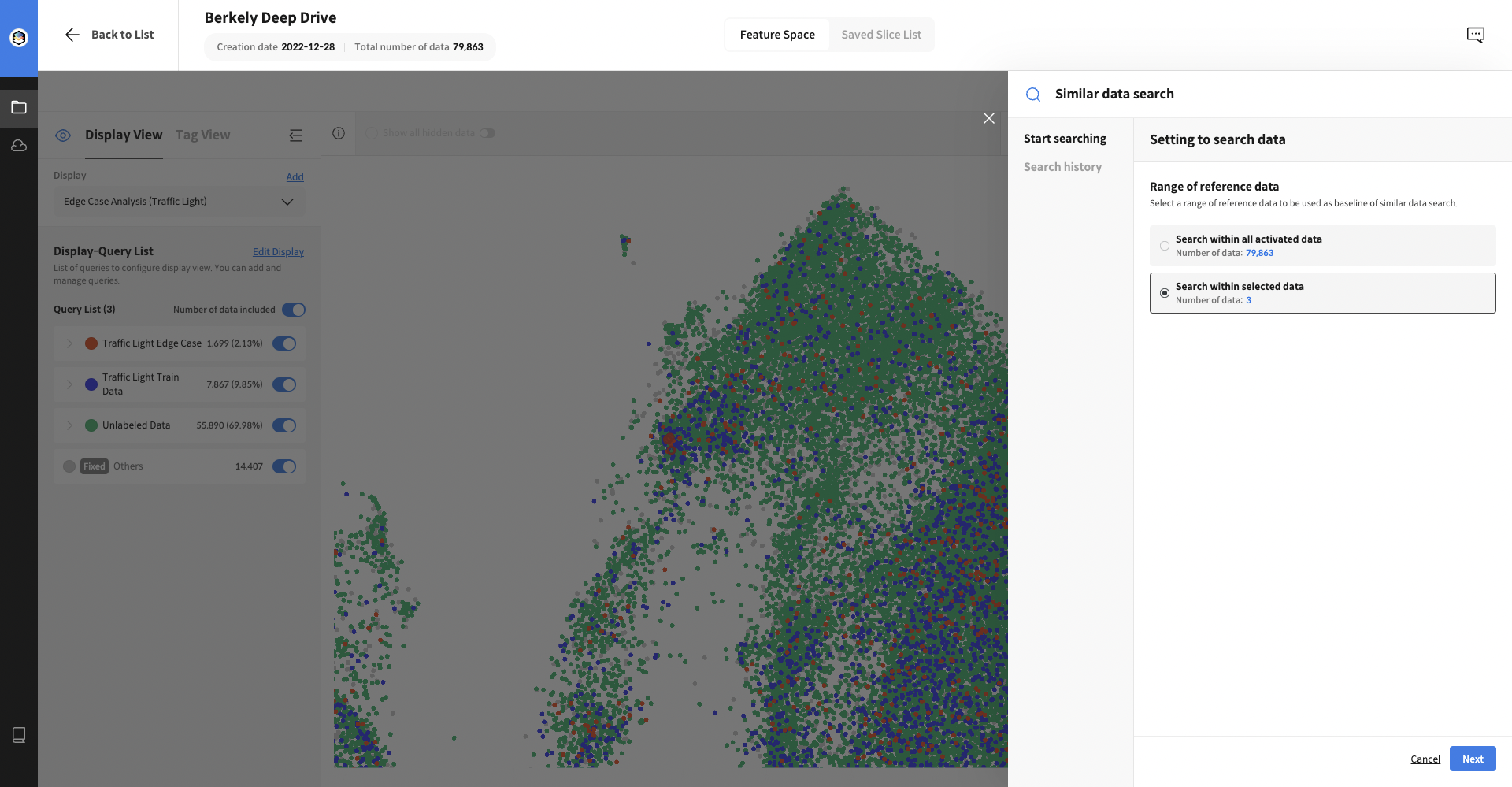The image size is (1512, 787).
Task: Click the app logo icon
Action: [x=19, y=37]
